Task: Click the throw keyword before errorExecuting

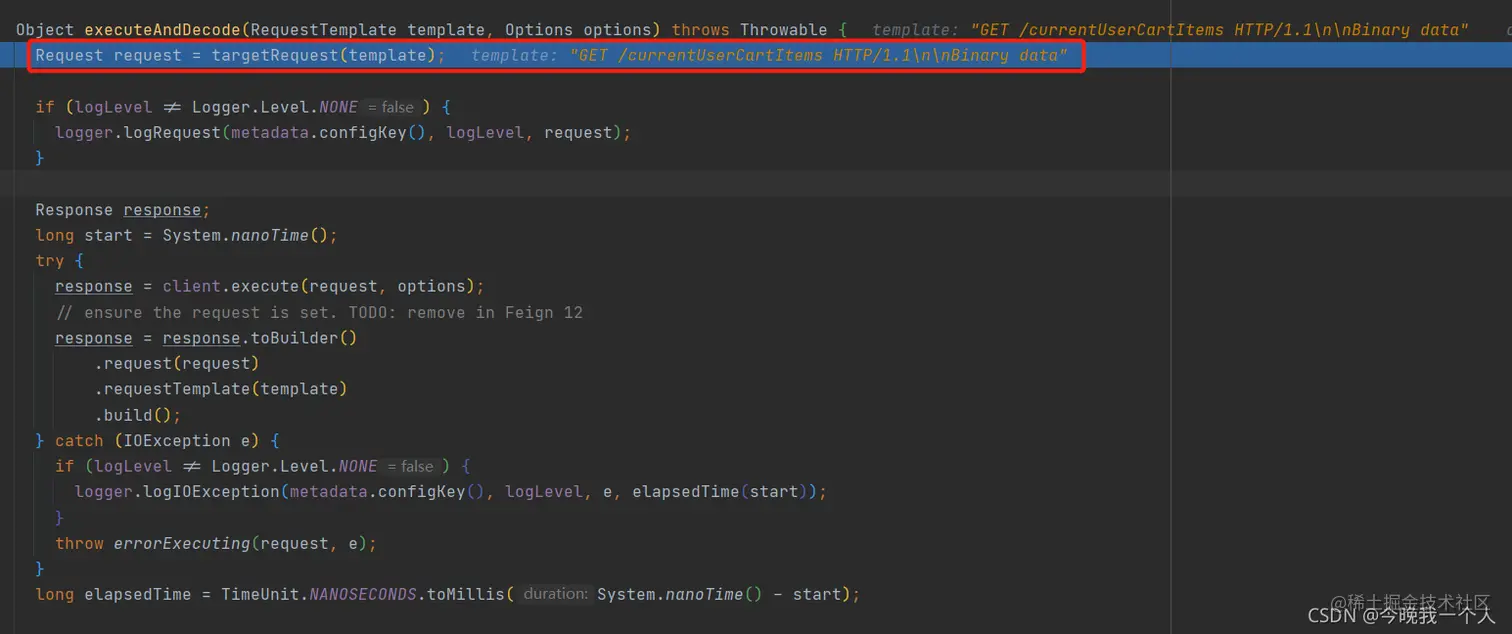Action: click(79, 544)
